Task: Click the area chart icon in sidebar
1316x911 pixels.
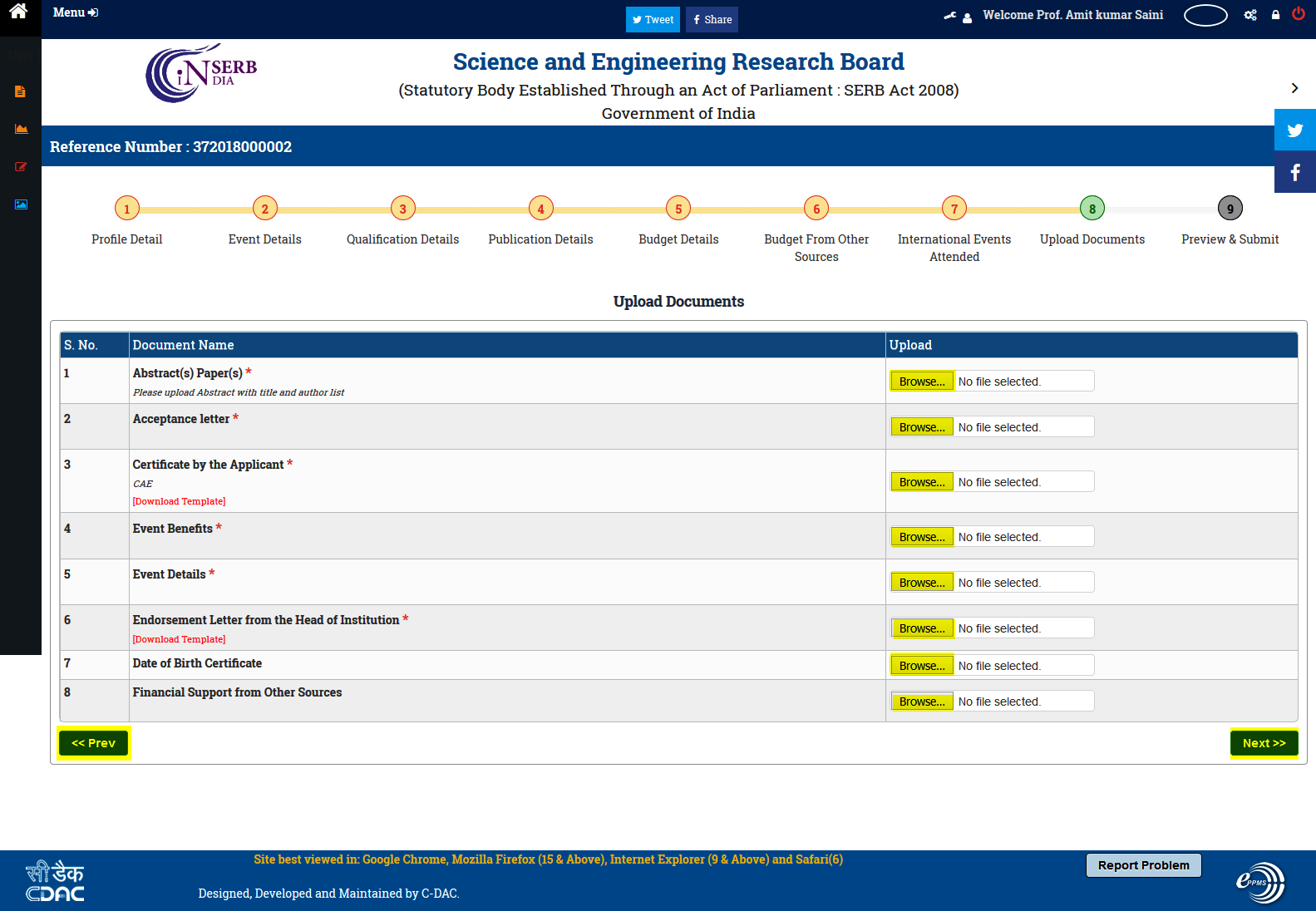Action: click(21, 129)
